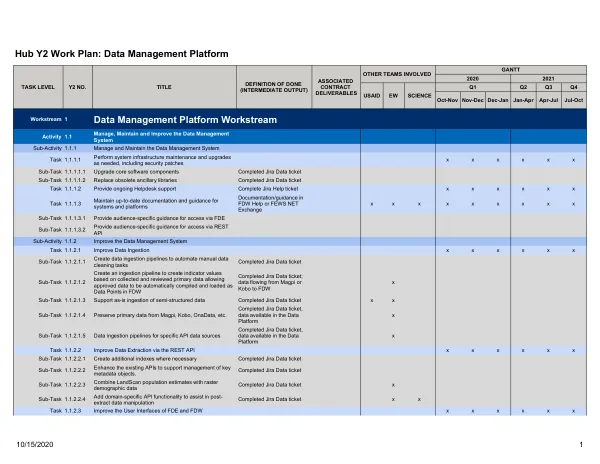Select the Nov-Dec column header
Screen dimensions: 600x464
point(473,100)
